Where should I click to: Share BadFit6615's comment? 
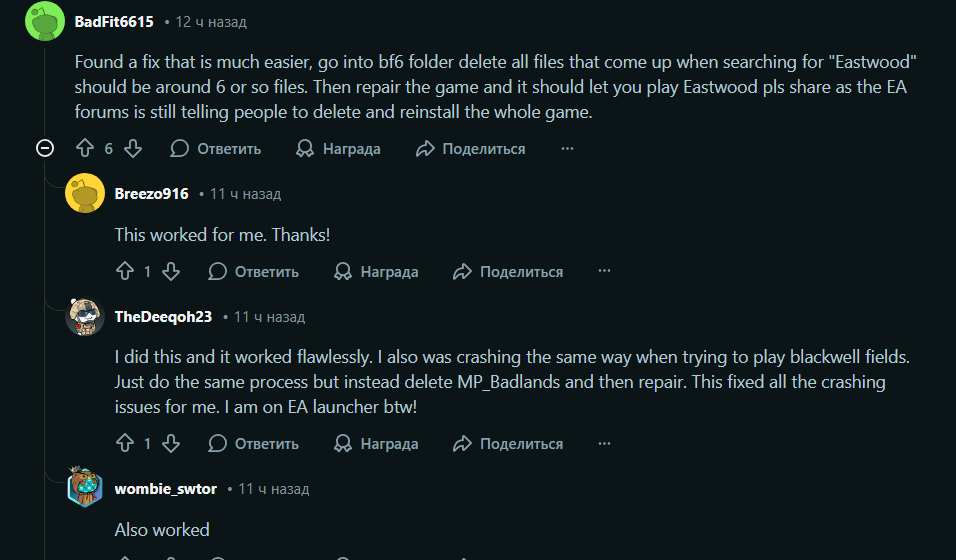tap(470, 149)
